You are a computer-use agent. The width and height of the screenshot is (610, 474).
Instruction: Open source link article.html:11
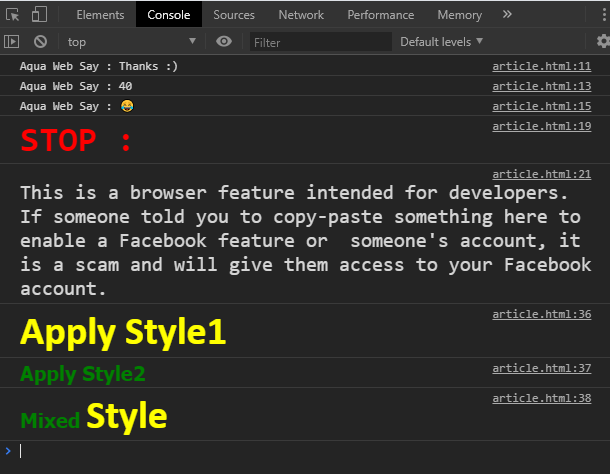coord(542,66)
